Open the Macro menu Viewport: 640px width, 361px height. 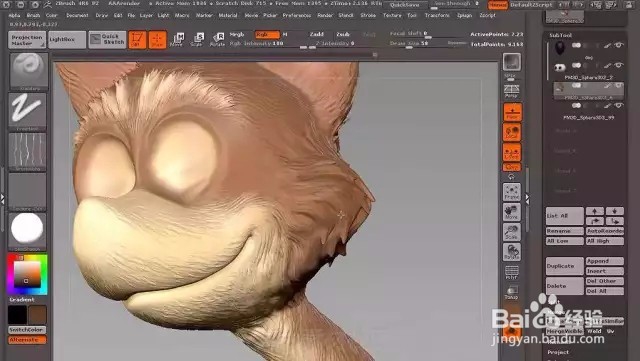(182, 16)
